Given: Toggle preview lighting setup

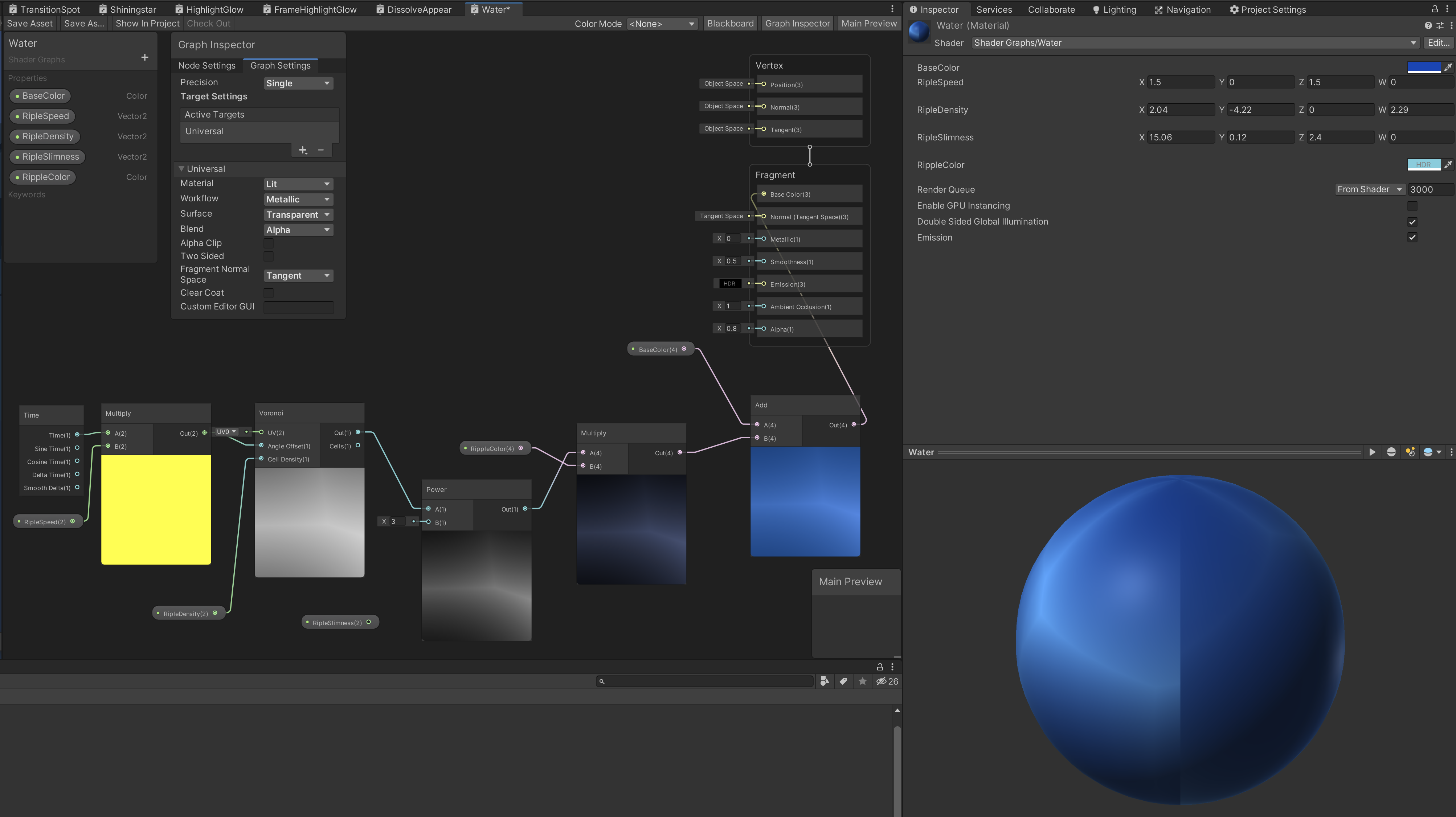Looking at the screenshot, I should tap(1410, 452).
